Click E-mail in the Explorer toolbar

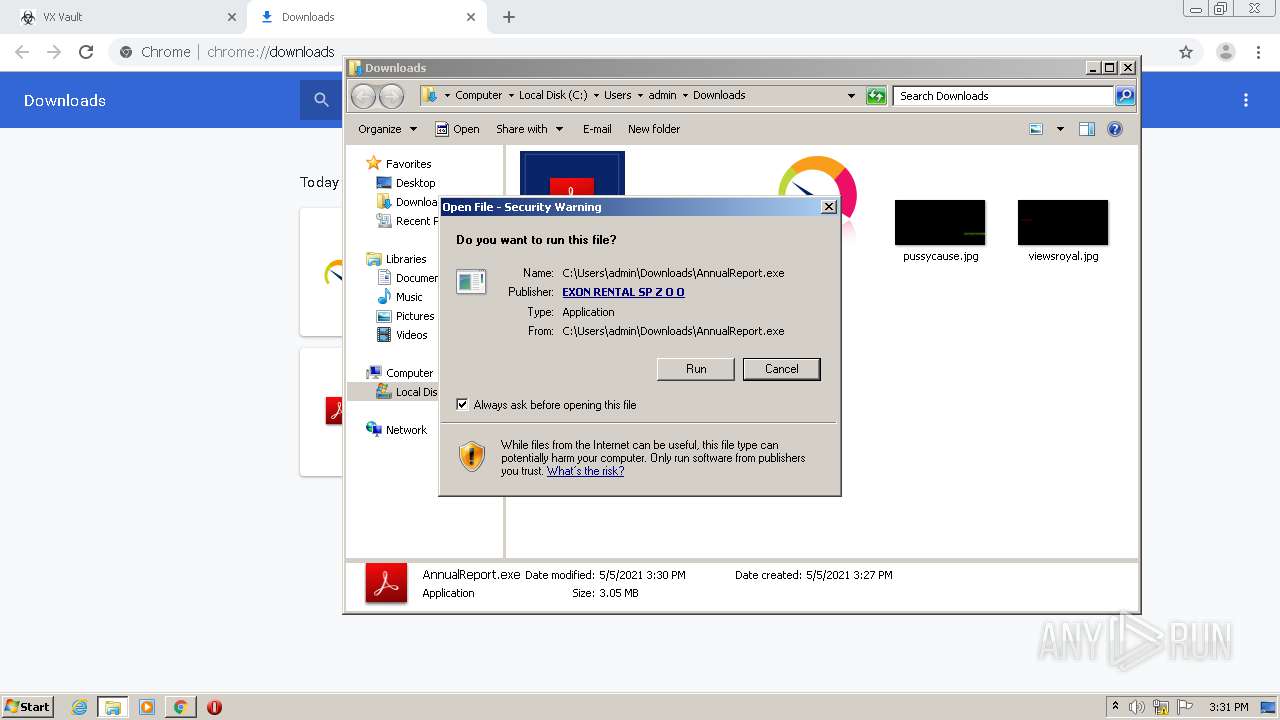597,129
